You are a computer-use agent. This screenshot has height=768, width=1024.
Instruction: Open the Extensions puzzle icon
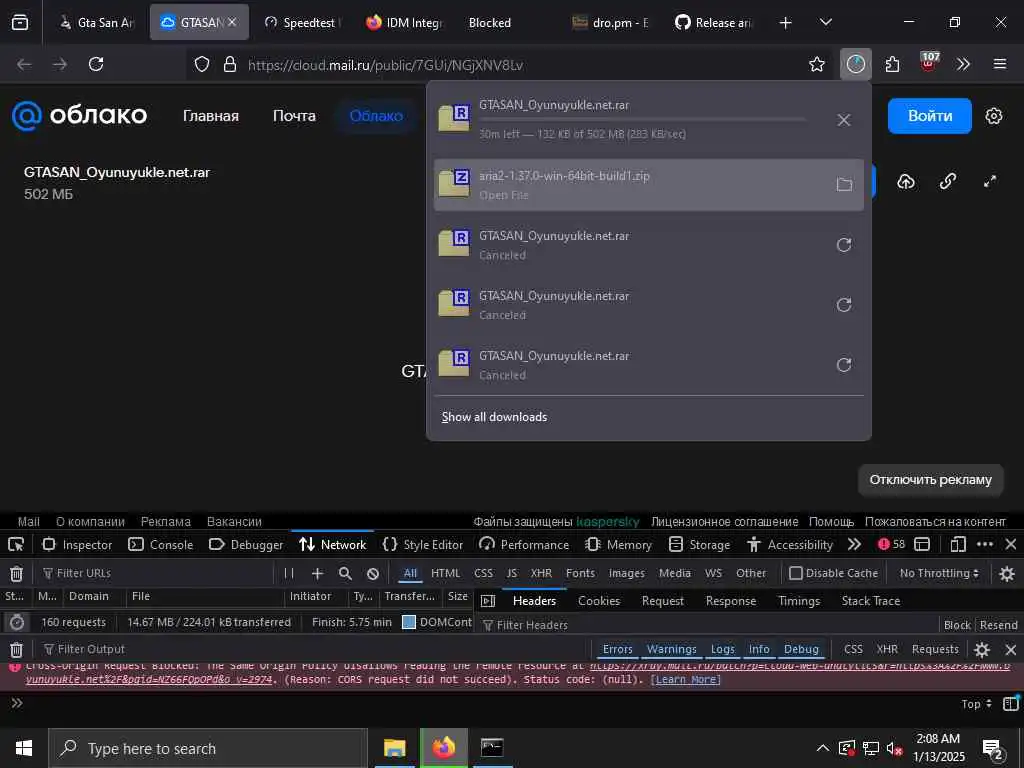coord(892,64)
